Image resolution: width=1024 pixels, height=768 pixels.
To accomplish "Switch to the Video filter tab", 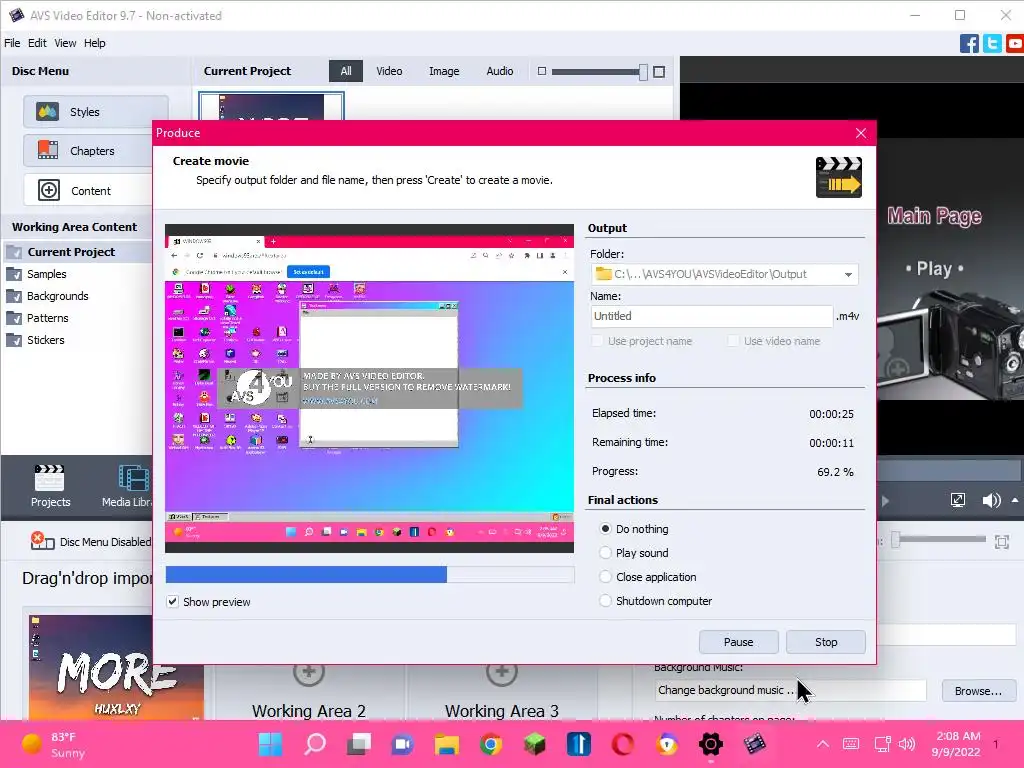I will [x=389, y=71].
